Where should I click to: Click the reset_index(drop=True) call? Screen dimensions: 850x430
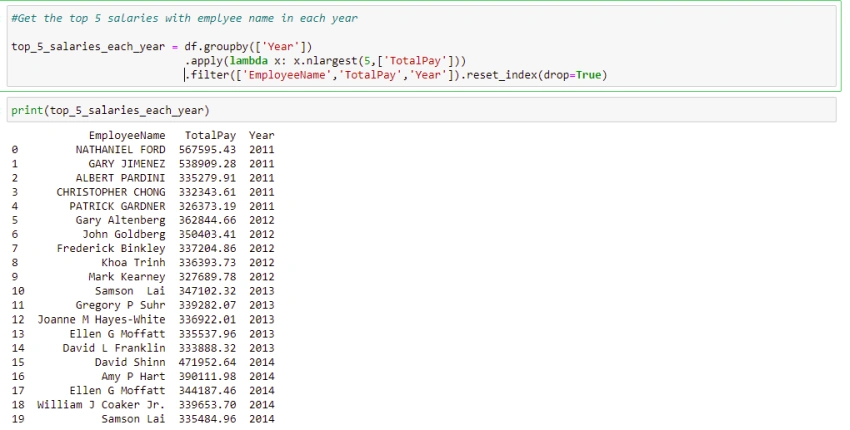[x=537, y=75]
